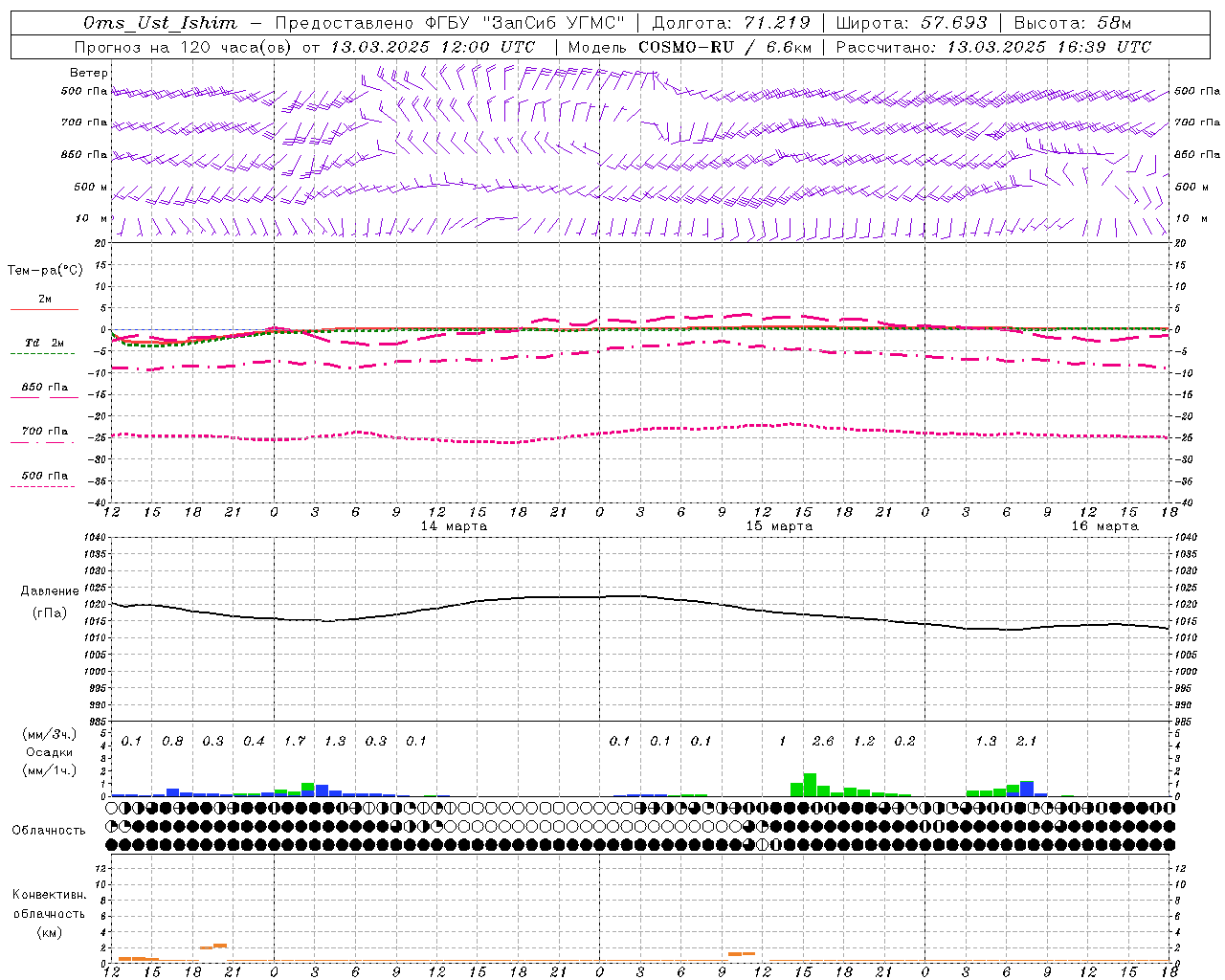Click the Долгота: 71.219 header value
This screenshot has height=980, width=1225.
[x=731, y=23]
